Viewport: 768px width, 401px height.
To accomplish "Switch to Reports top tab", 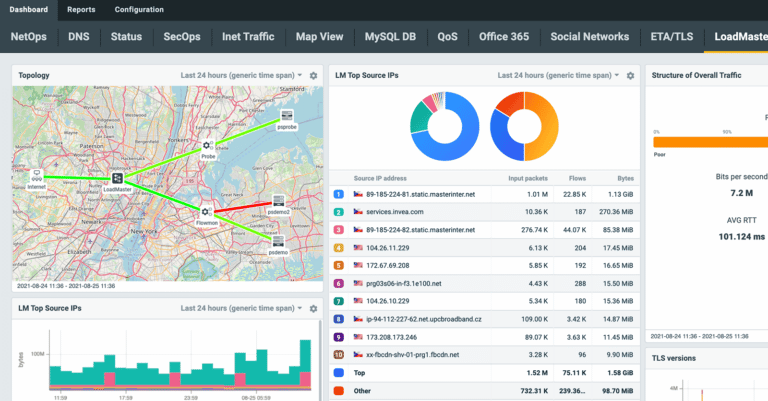I will pos(81,10).
